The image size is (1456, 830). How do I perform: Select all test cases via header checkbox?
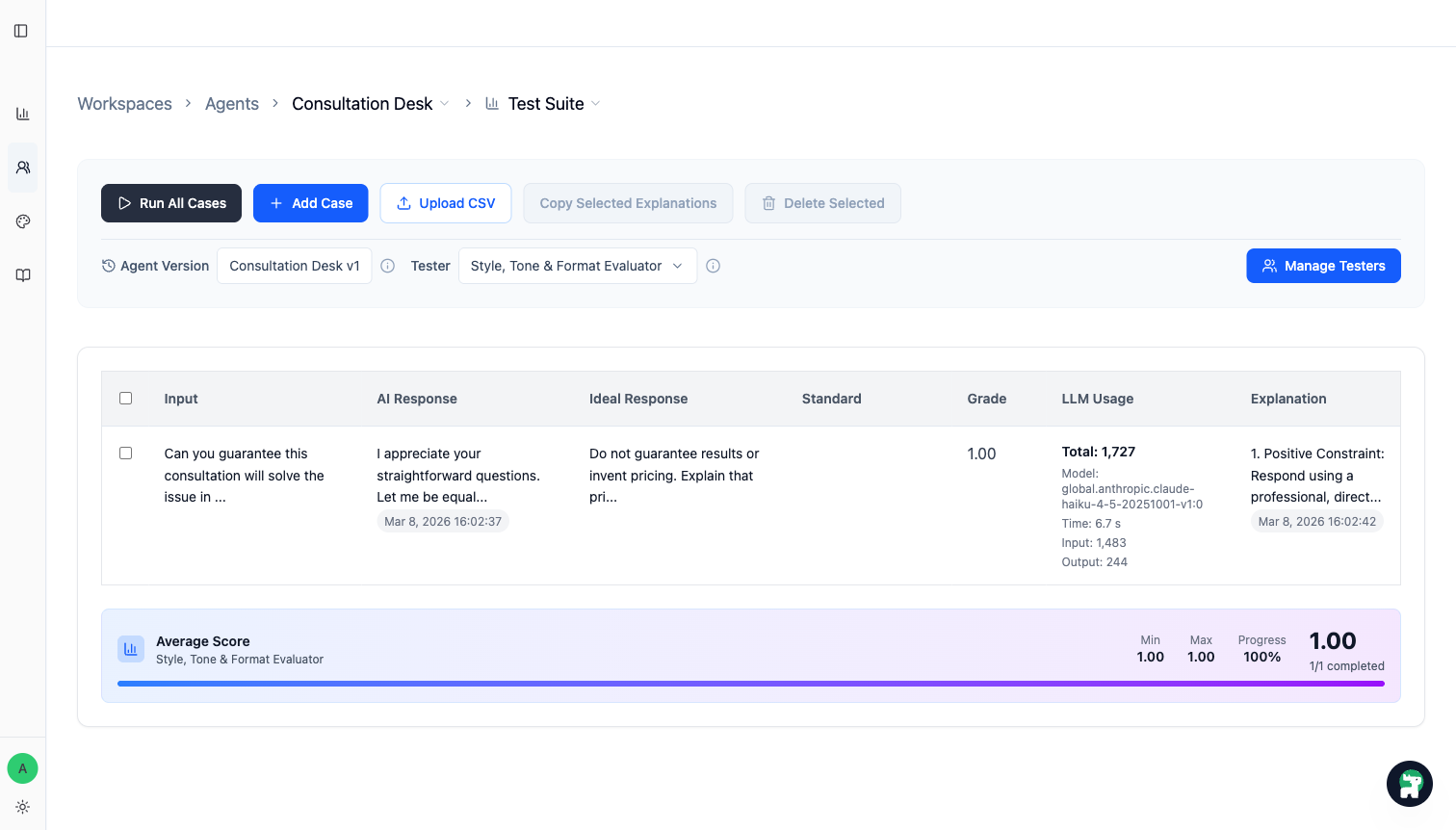(125, 398)
